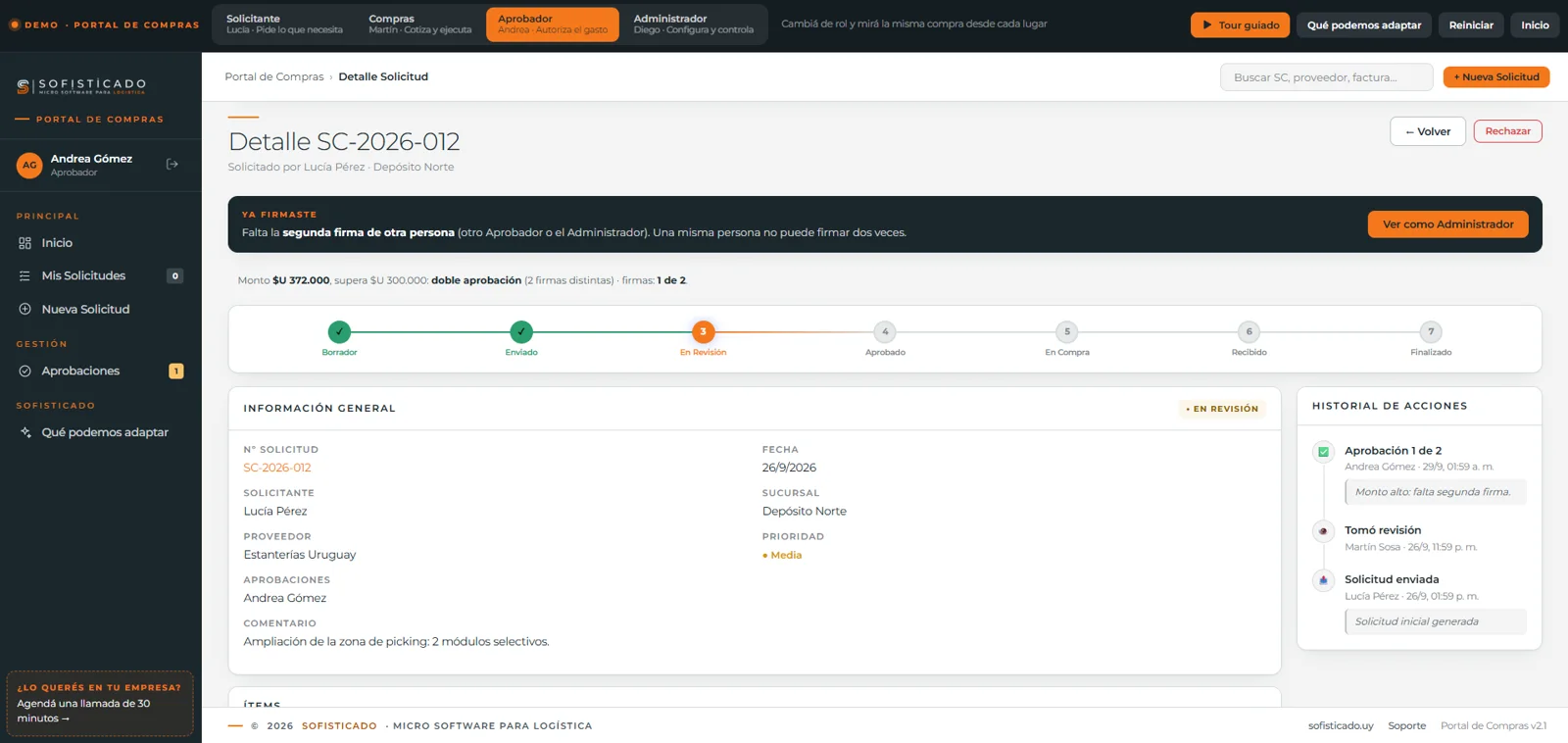Click the Depósito Norte sucursal value

coord(805,512)
